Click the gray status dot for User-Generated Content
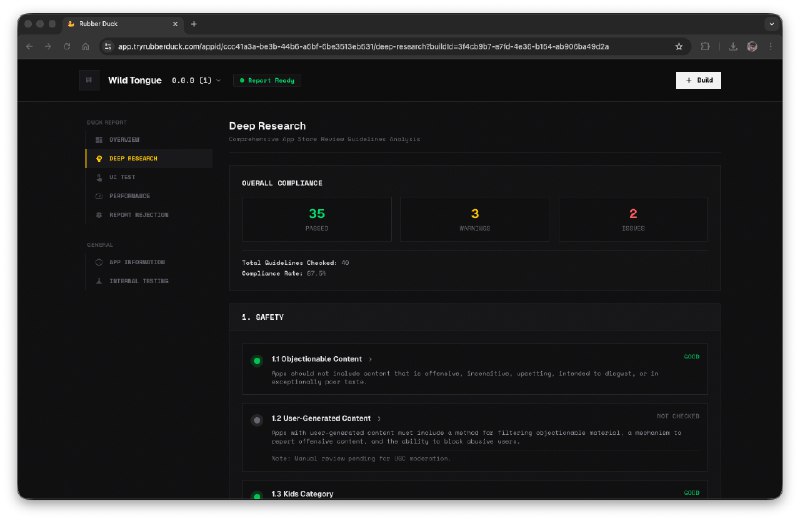 [257, 420]
